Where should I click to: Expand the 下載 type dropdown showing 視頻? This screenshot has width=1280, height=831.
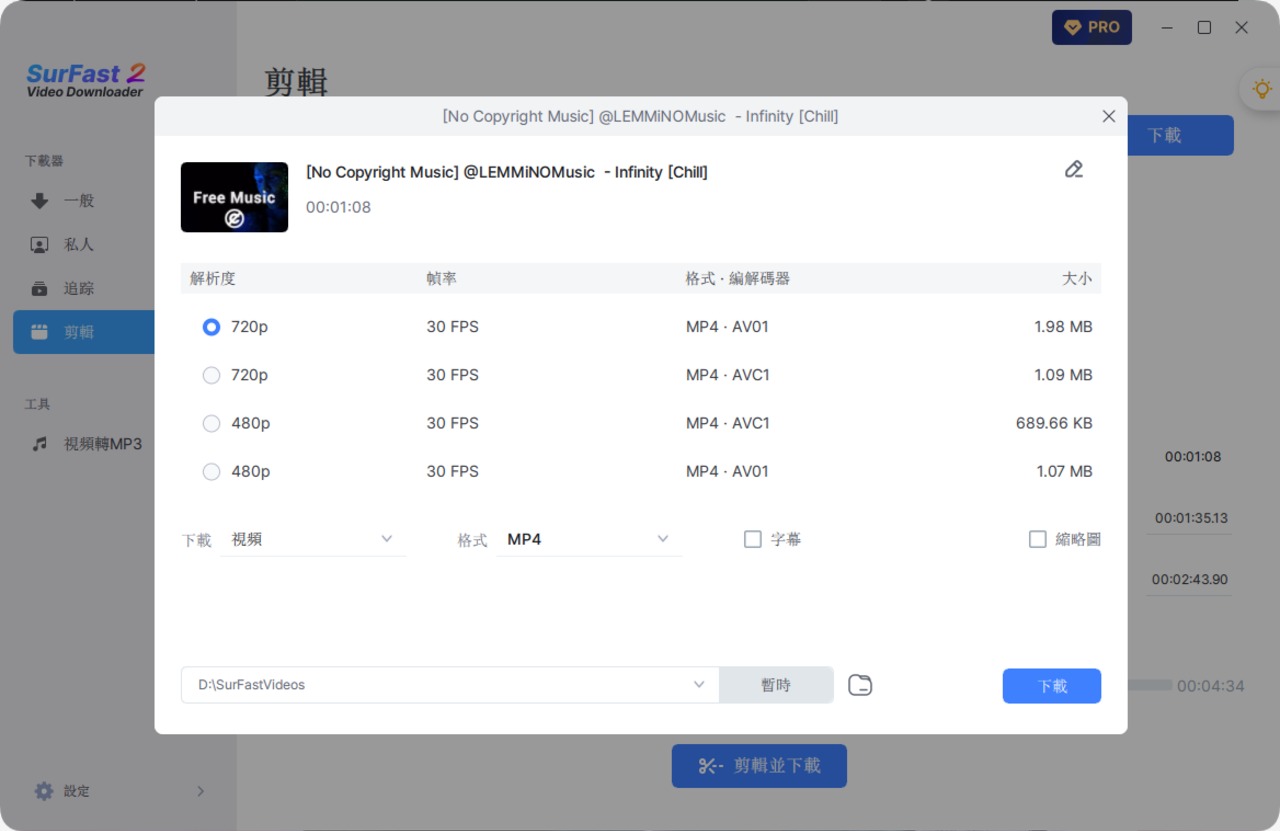click(x=313, y=539)
